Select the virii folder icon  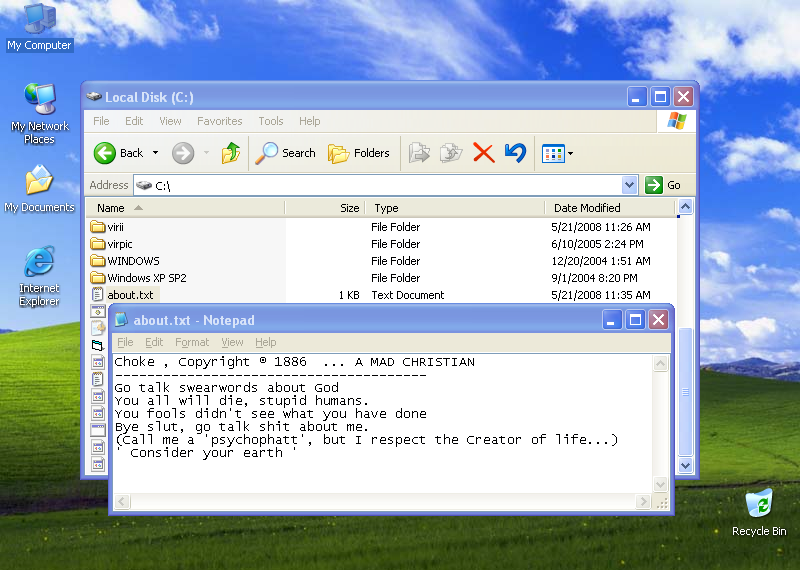pos(97,227)
